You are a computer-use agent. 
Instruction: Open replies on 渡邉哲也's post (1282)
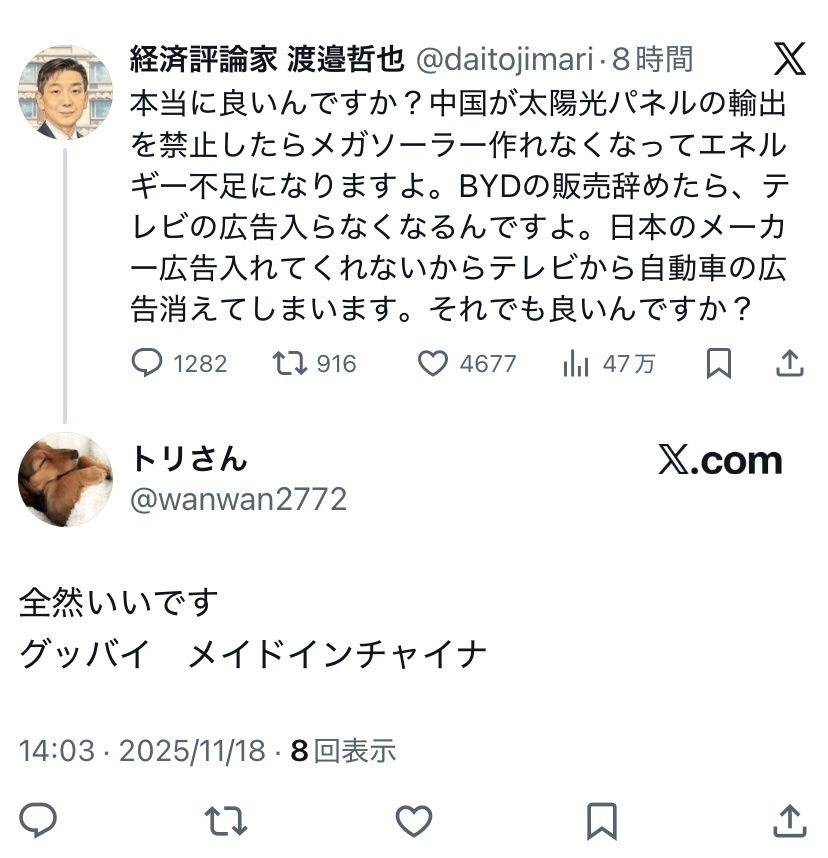click(x=147, y=364)
